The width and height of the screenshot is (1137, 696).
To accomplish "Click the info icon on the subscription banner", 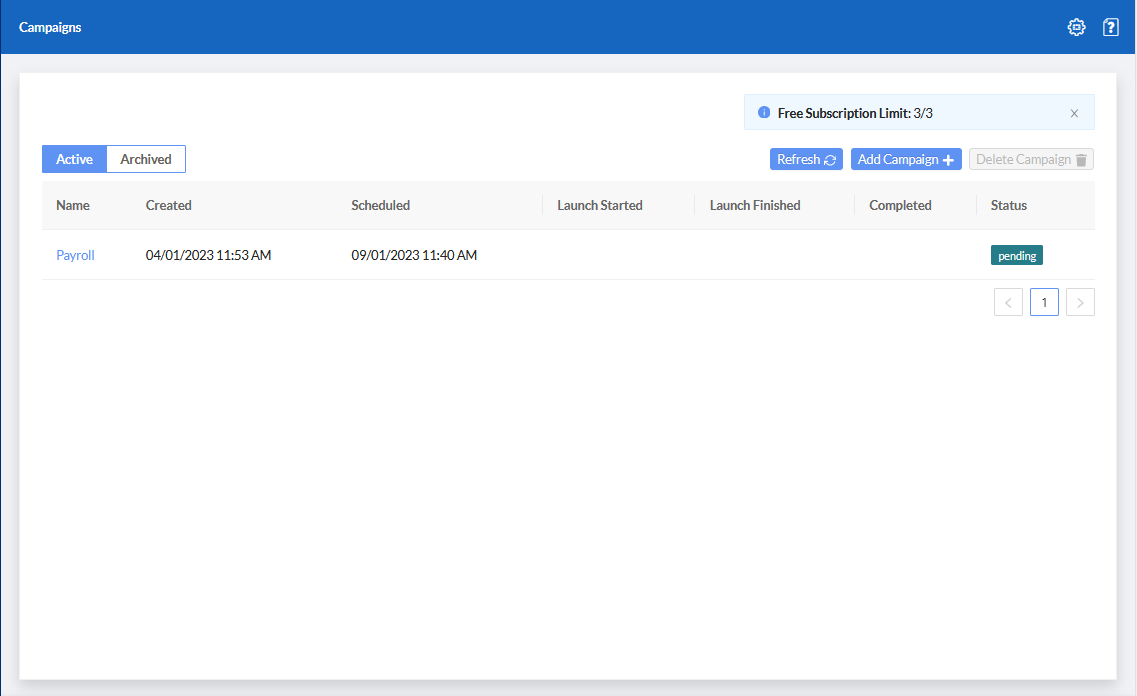I will [x=766, y=112].
